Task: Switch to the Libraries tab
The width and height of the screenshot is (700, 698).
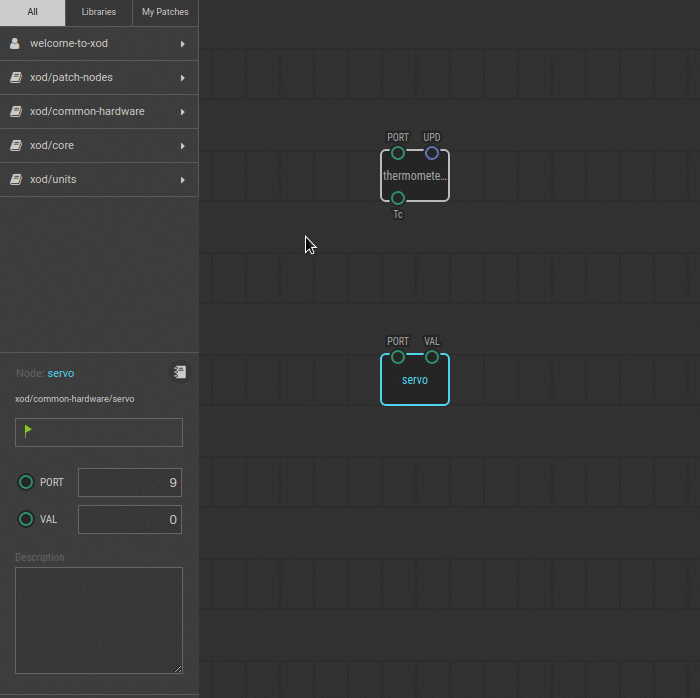Action: click(x=98, y=12)
